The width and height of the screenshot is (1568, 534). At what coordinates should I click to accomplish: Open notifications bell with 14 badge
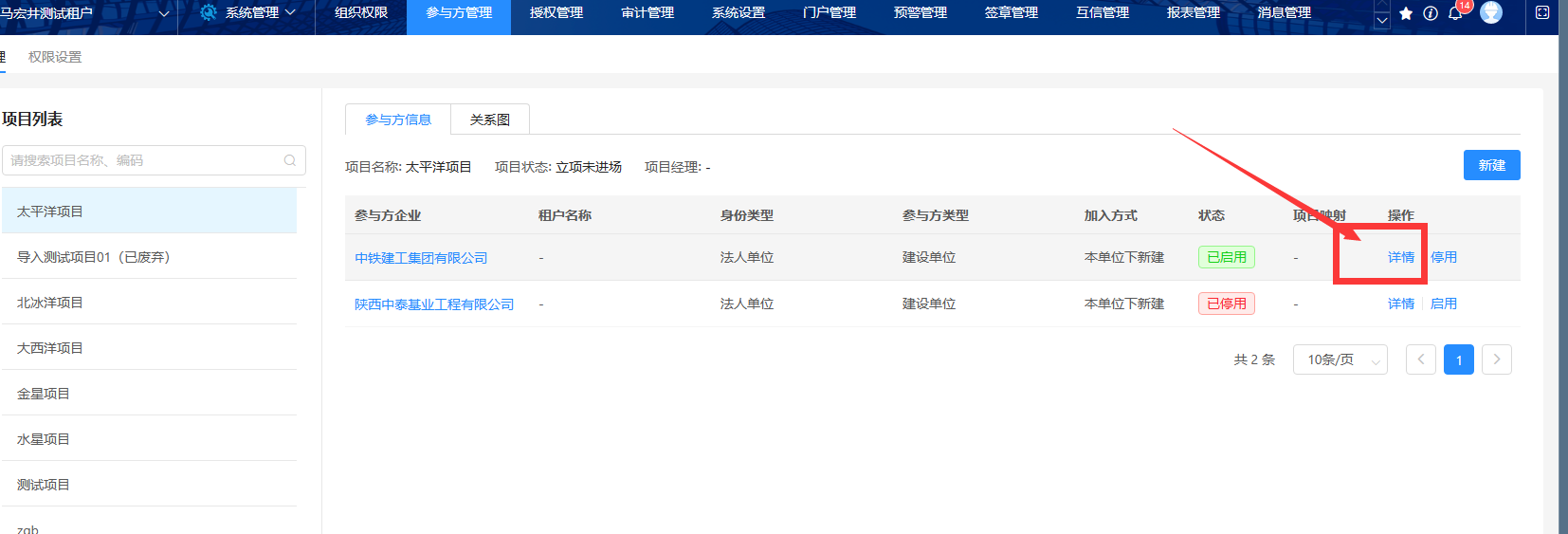1456,13
